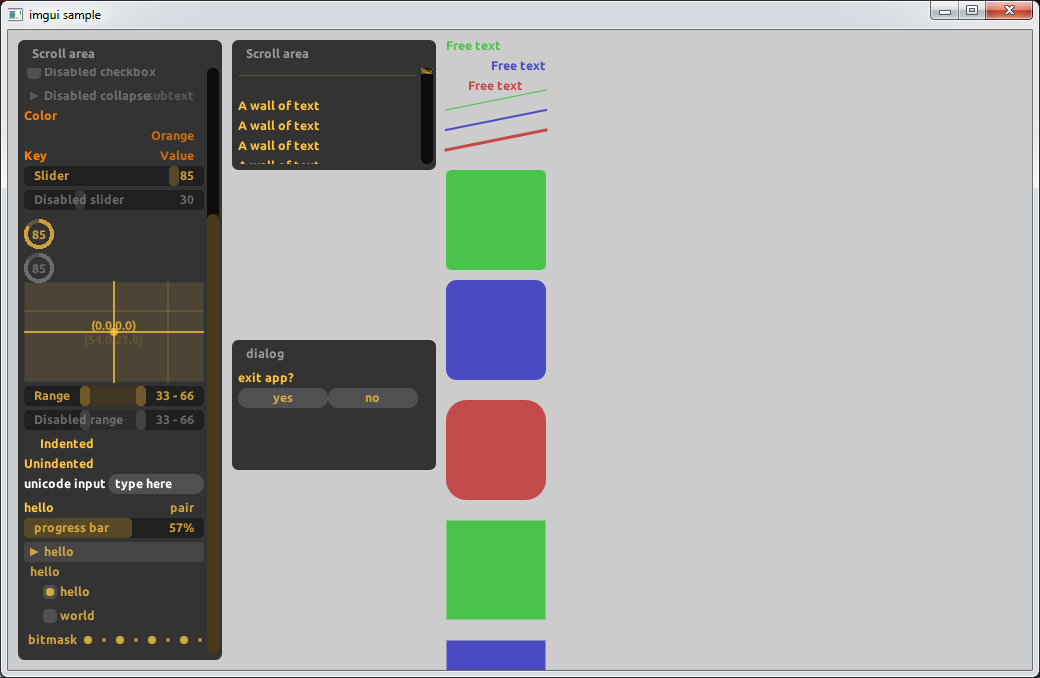The image size is (1040, 678).
Task: Click the green Free text
Action: coord(473,46)
